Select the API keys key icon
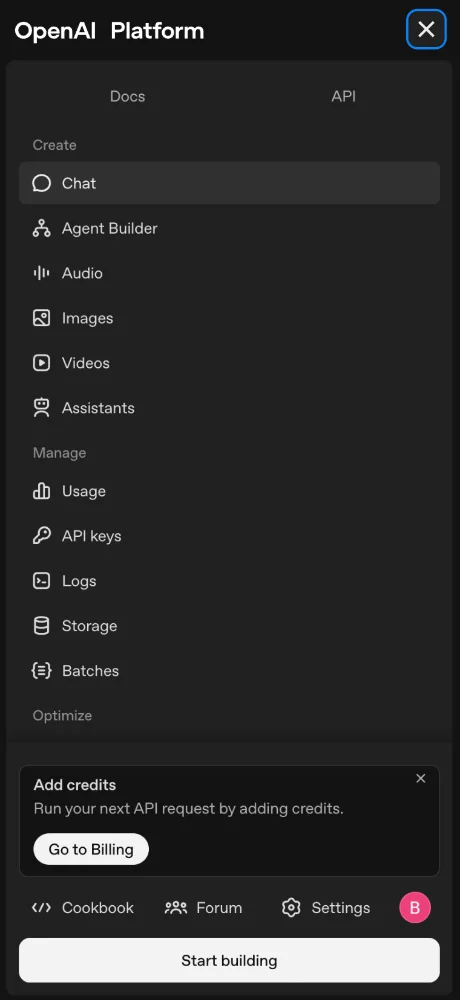 pos(41,536)
